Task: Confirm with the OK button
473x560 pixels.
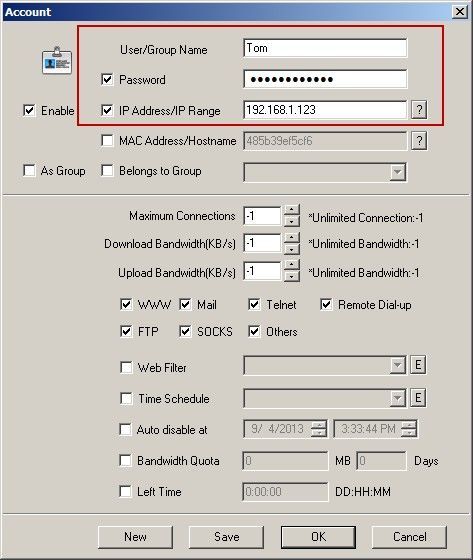Action: click(x=318, y=537)
